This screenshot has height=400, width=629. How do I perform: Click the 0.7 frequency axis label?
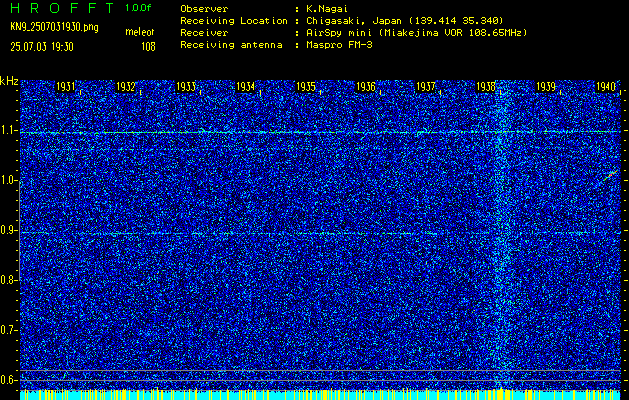(8, 330)
